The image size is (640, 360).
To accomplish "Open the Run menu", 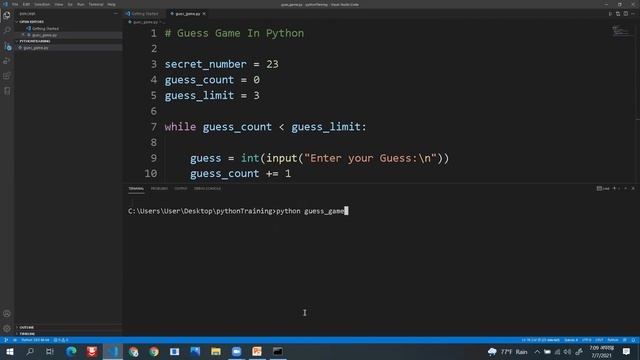I will (80, 4).
